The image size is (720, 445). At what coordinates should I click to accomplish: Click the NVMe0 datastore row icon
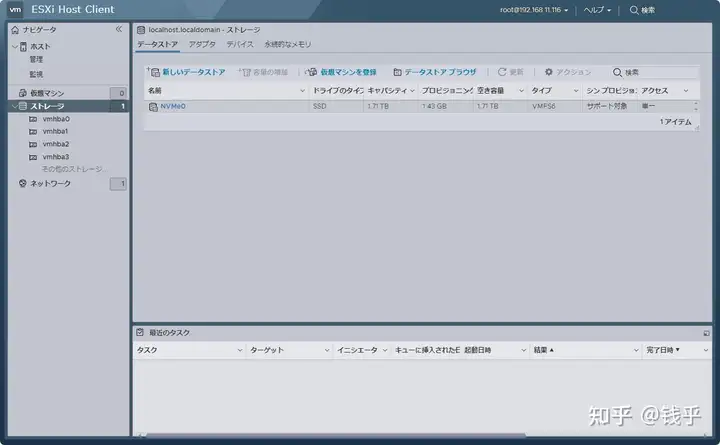[153, 107]
